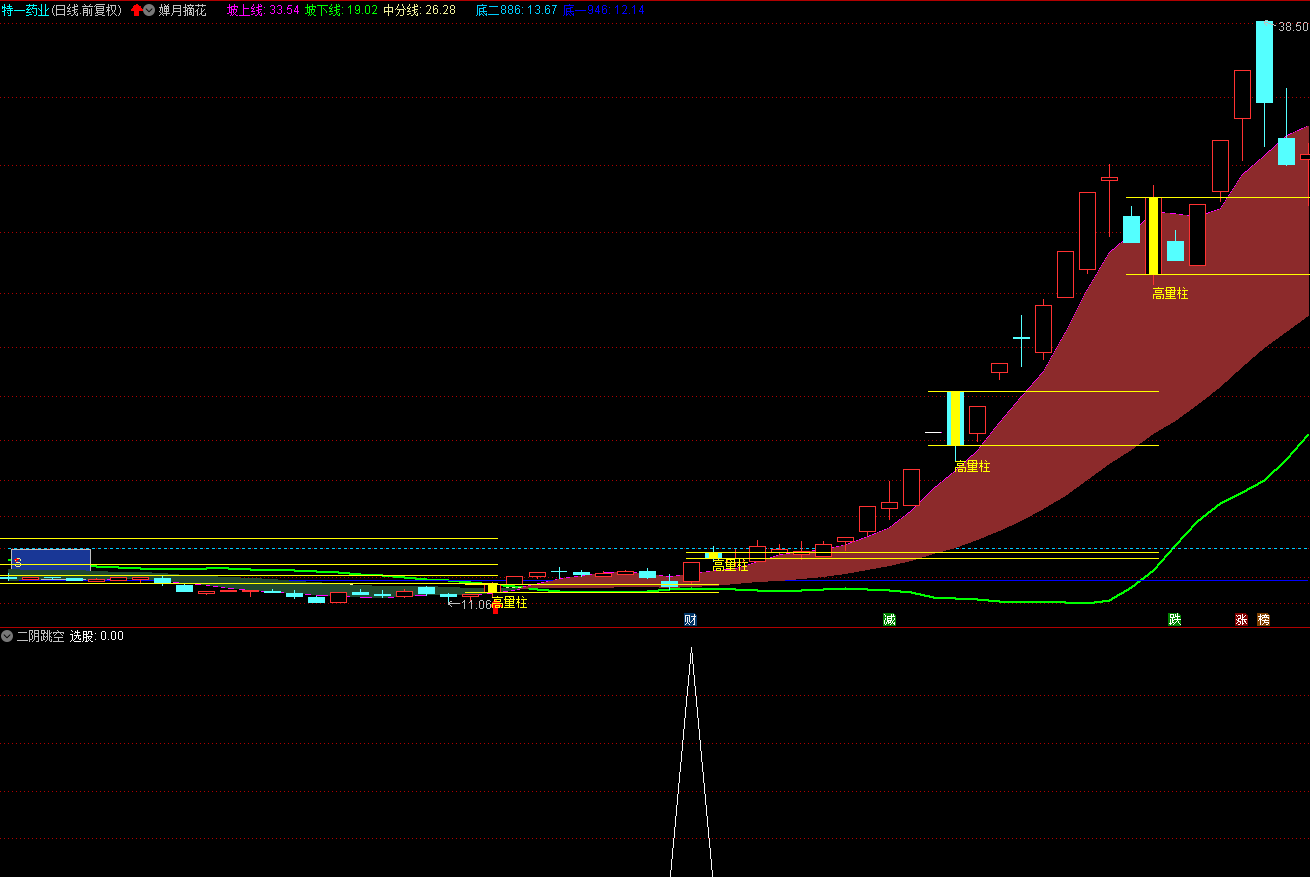Screen dimensions: 1310x877
Task: Click the white 高量柱 label under the cyan-yellow mid-chart bar
Action: [x=972, y=467]
